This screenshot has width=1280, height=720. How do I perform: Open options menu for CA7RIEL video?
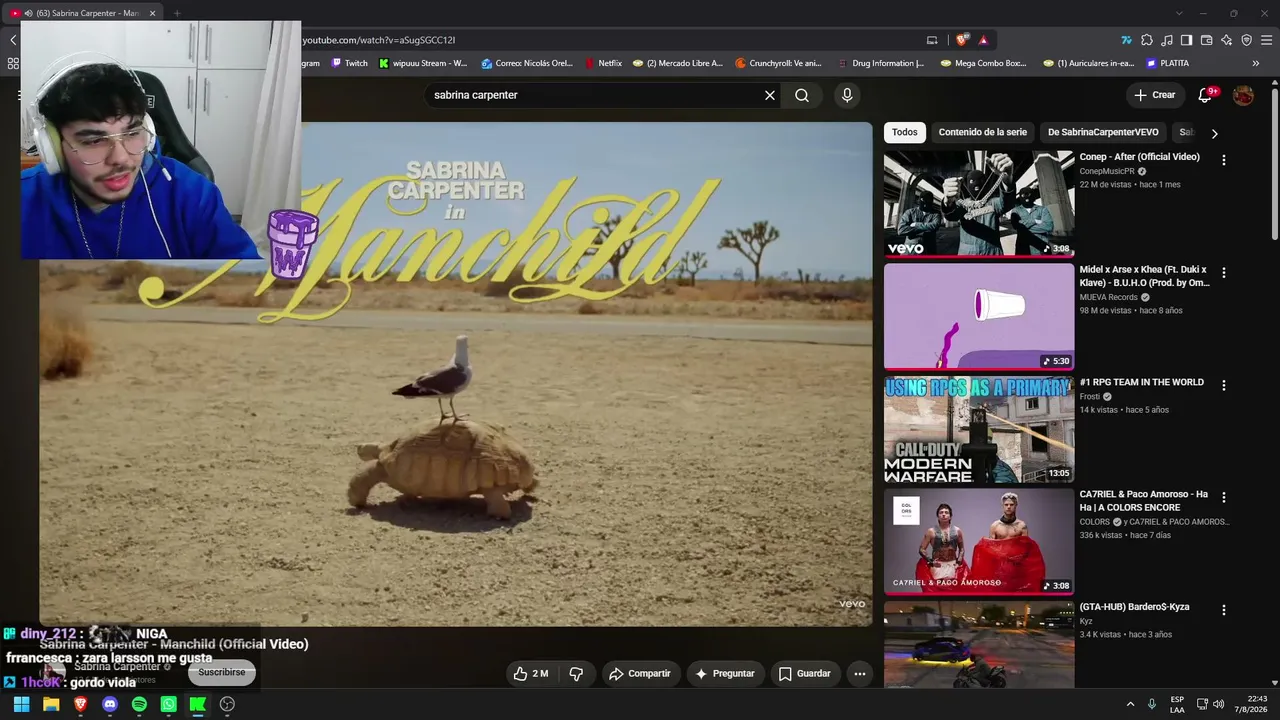(x=1223, y=497)
